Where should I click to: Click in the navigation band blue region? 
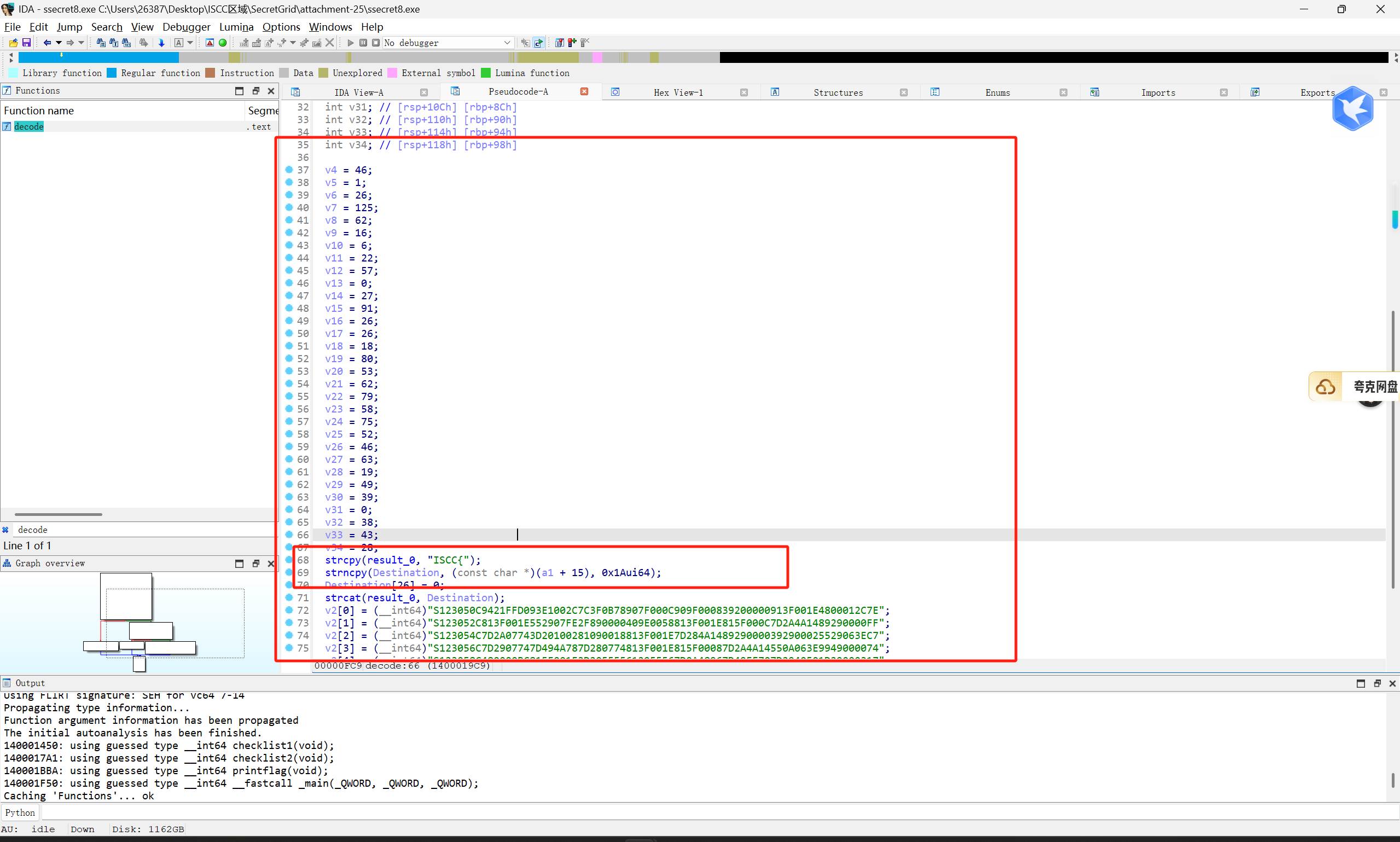113,57
